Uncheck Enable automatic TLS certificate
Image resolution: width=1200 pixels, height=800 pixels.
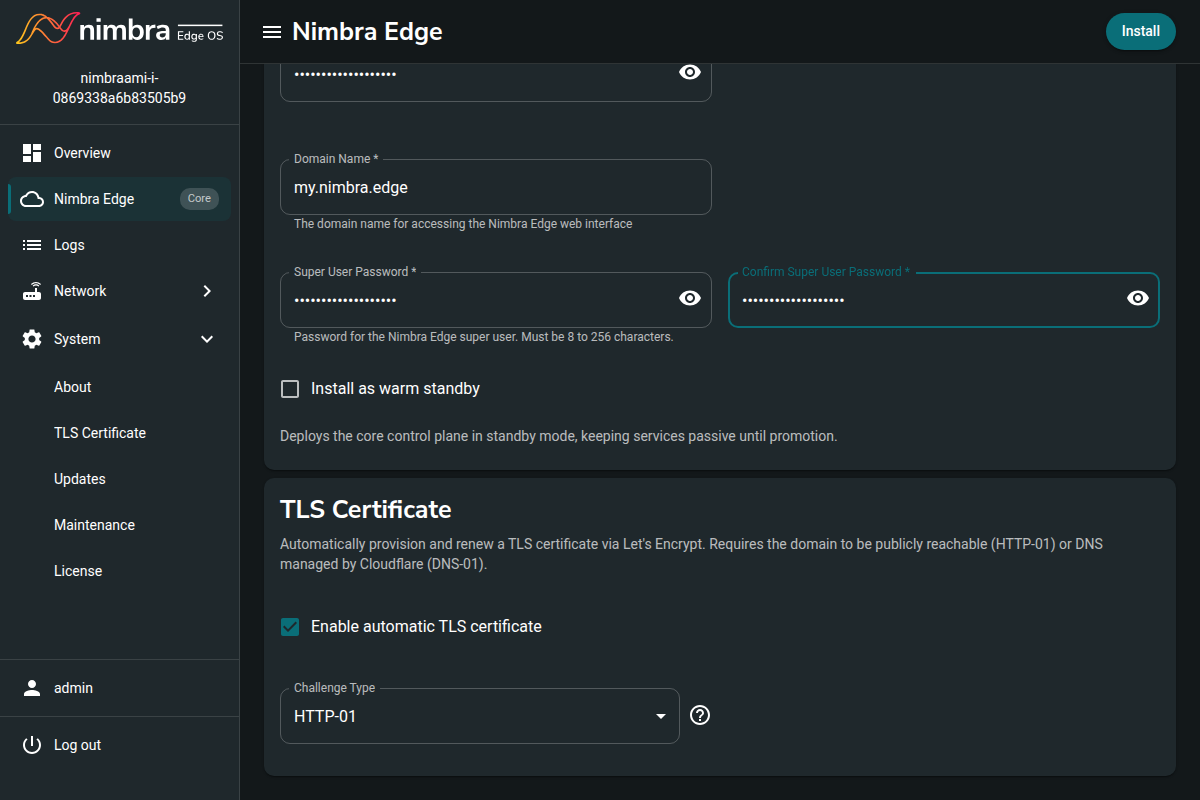click(290, 627)
